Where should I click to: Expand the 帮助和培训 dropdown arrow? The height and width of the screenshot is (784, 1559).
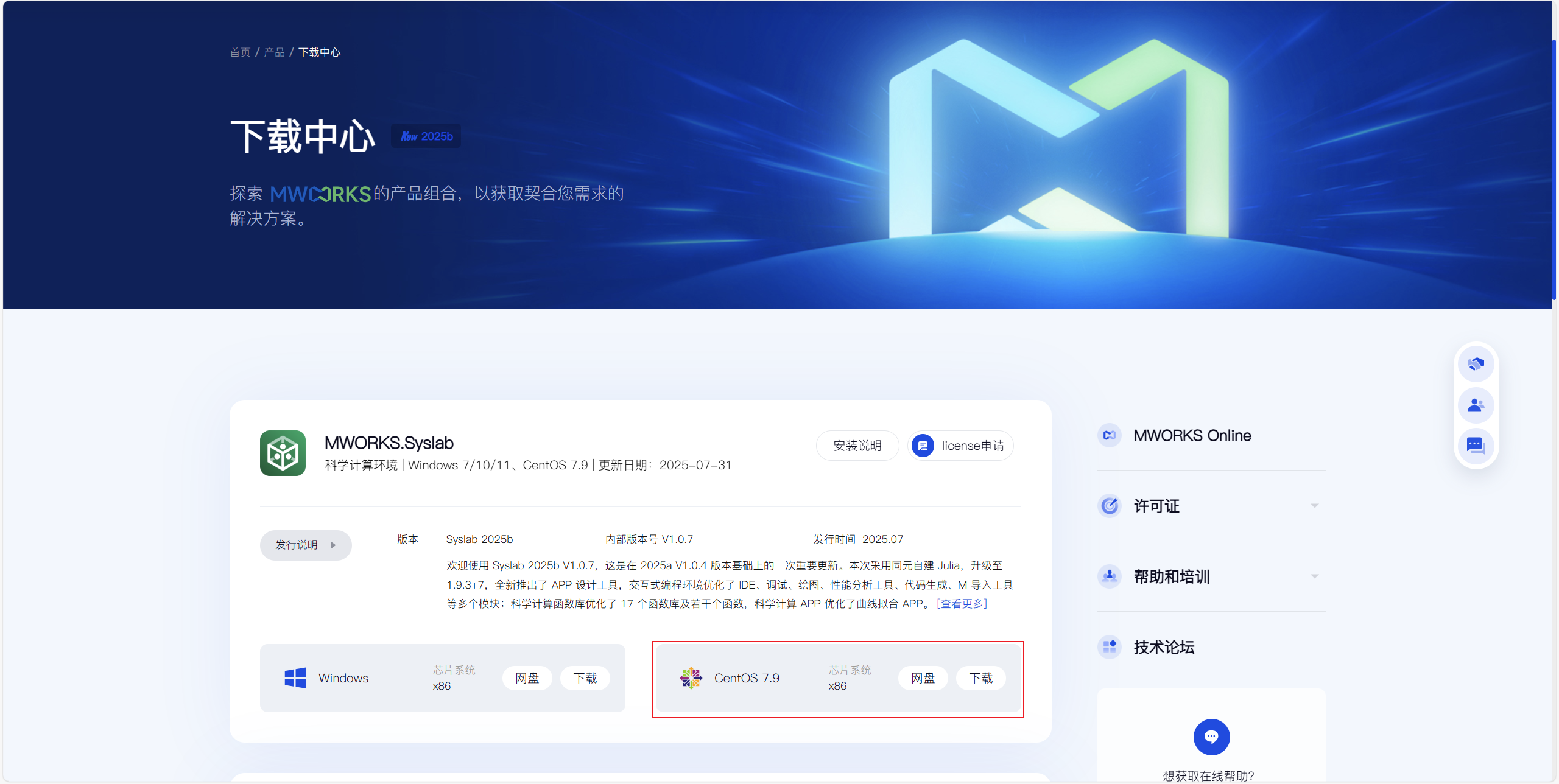pos(1314,576)
